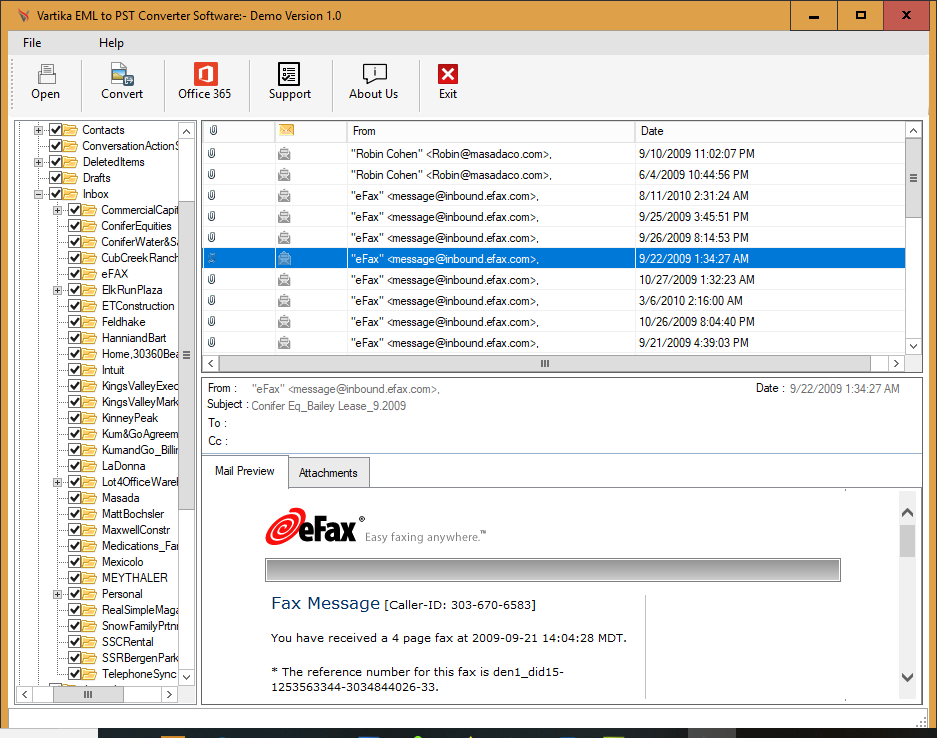Image resolution: width=937 pixels, height=738 pixels.
Task: Click mail icon of 9/25/2009 eFax row
Action: (x=284, y=217)
